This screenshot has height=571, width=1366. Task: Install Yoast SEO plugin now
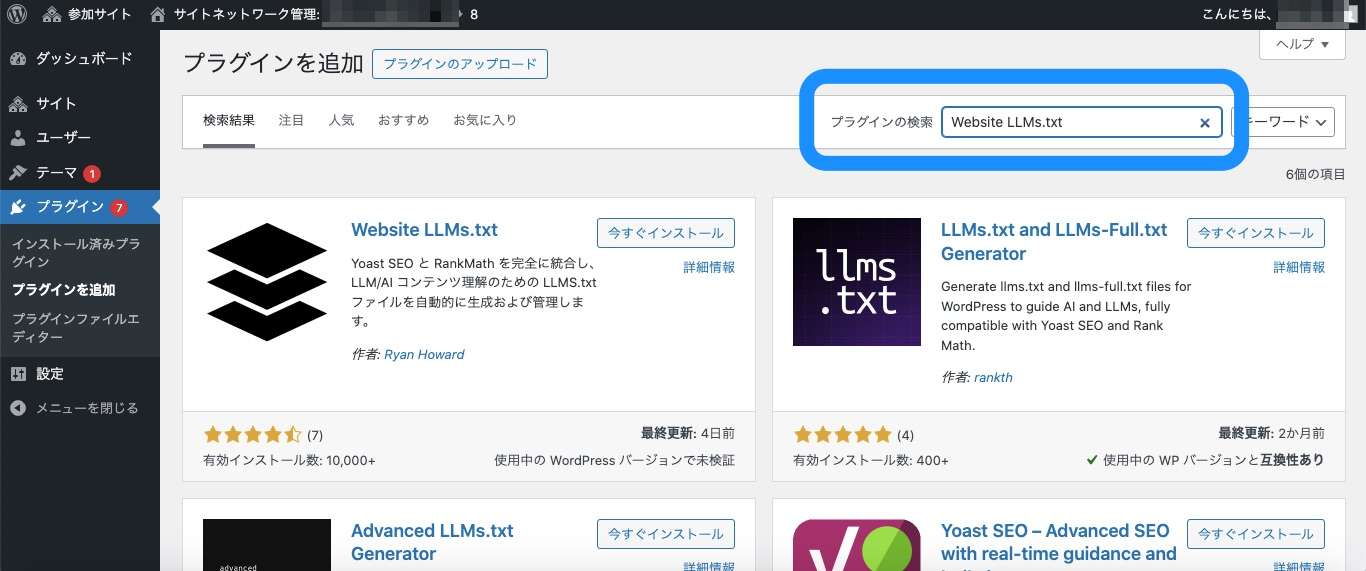(1256, 534)
